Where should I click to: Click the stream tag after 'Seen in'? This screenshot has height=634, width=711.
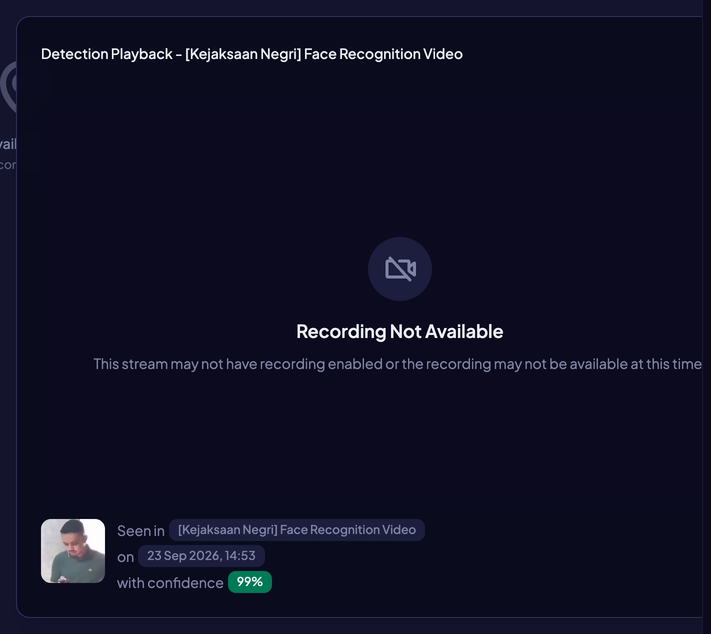297,530
